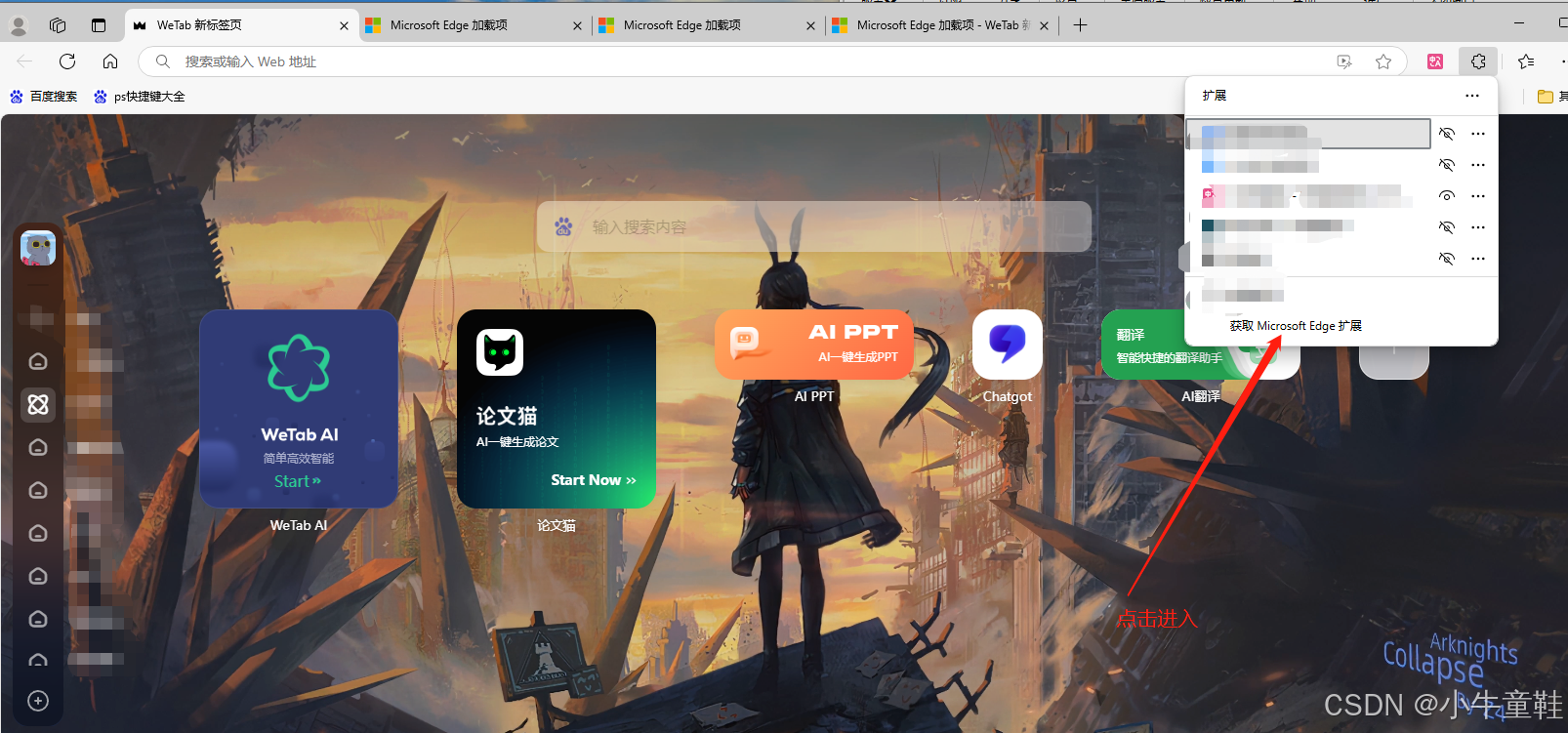Screen dimensions: 1568x733
Task: Open more options in 扩展 panel header
Action: pos(1472,96)
